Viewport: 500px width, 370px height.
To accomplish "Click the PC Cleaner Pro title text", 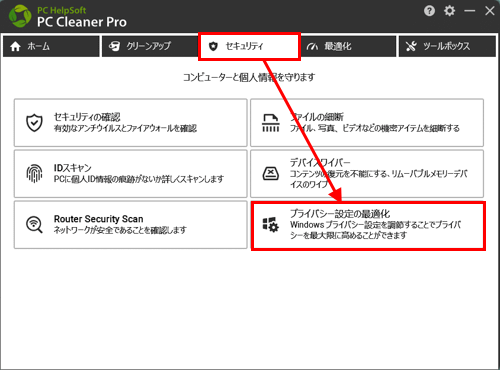I will [82, 22].
